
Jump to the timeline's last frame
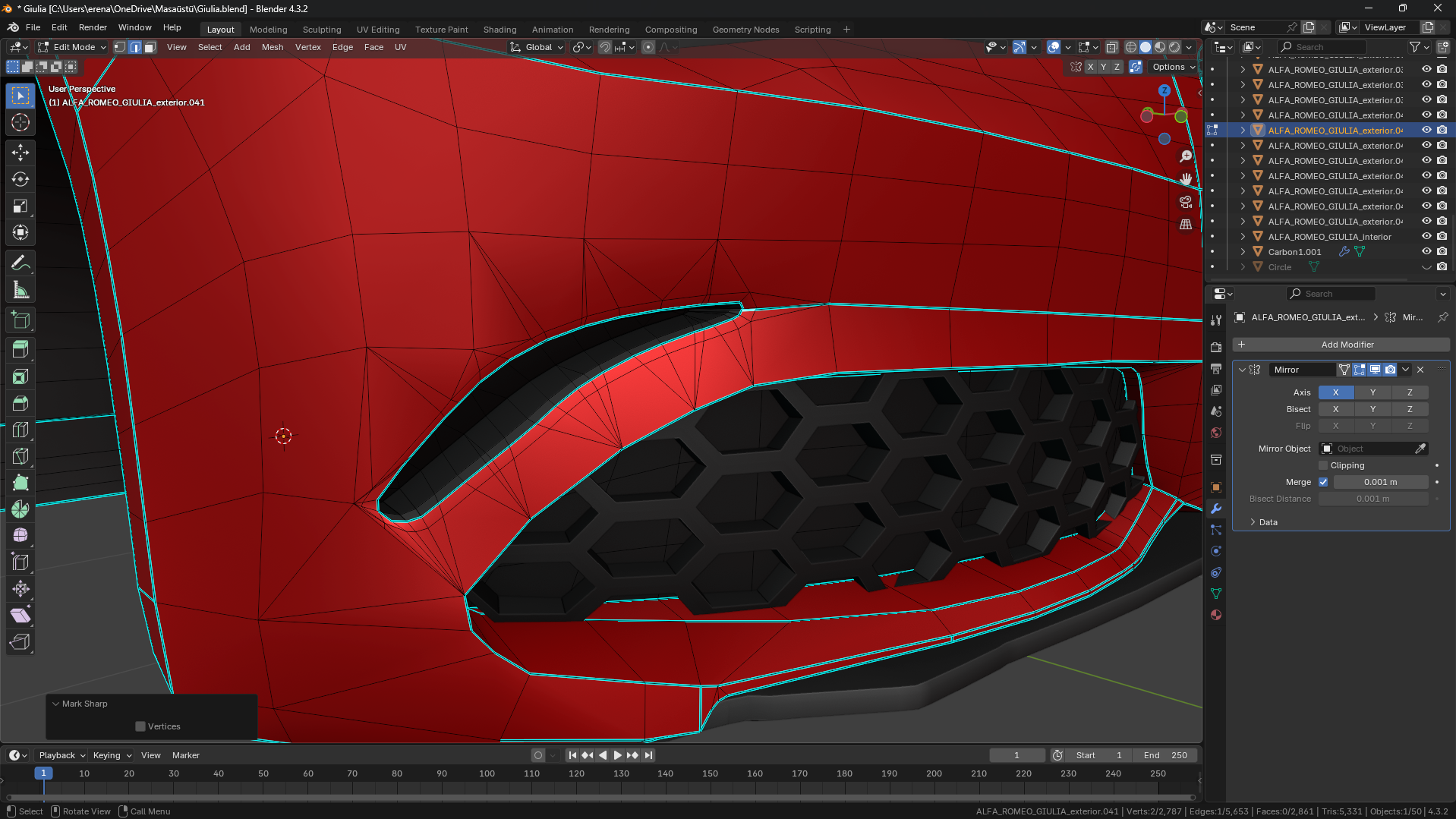pos(648,755)
